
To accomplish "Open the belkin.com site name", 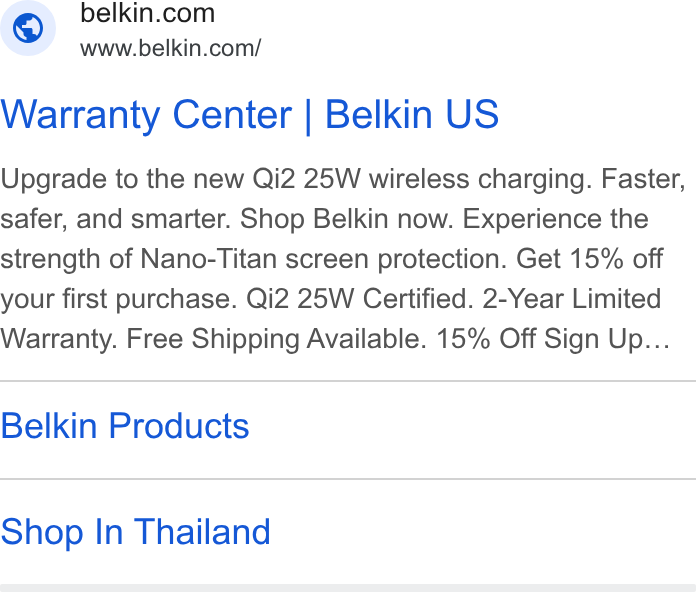I will (147, 13).
